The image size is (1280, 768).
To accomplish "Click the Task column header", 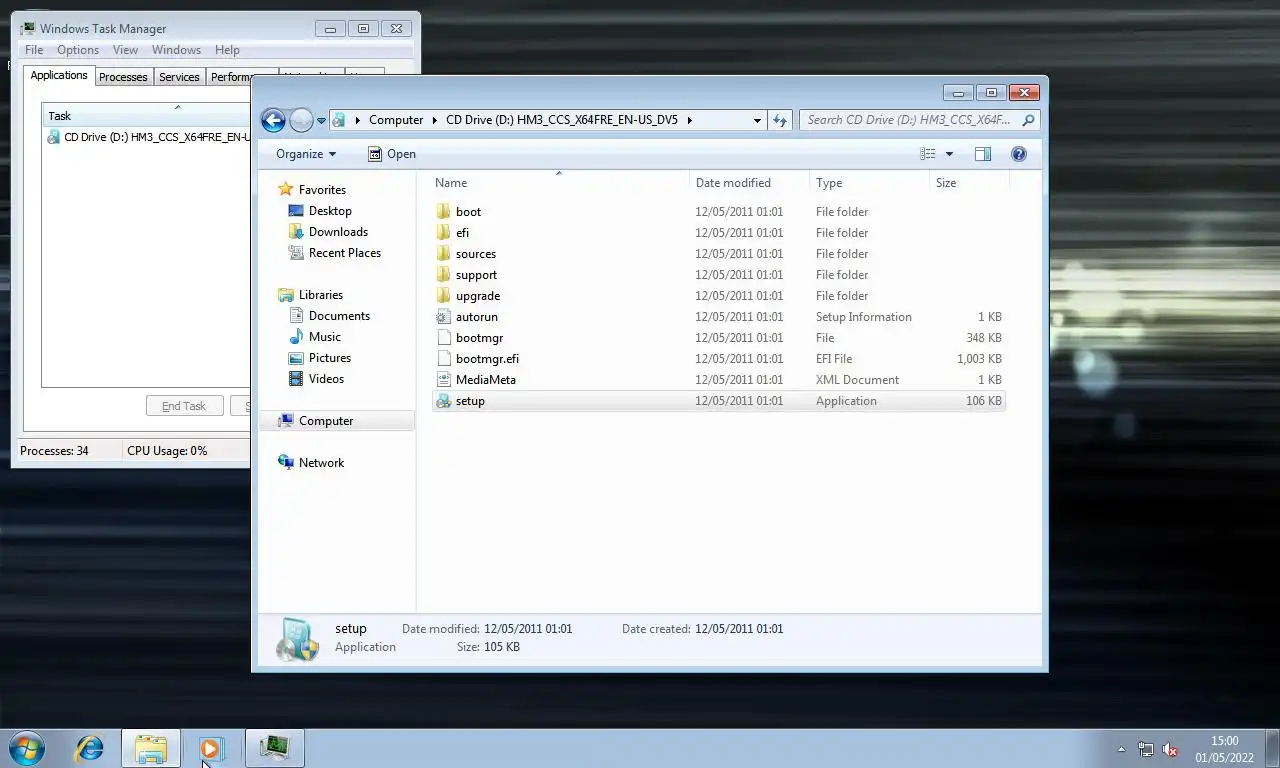I will [x=146, y=116].
